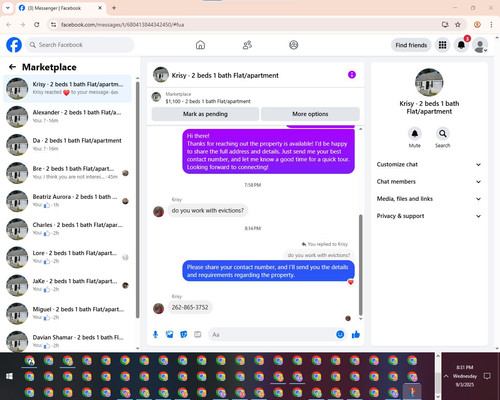Open the Da - 2 beds conversation
This screenshot has width=500, height=400.
pos(68,144)
